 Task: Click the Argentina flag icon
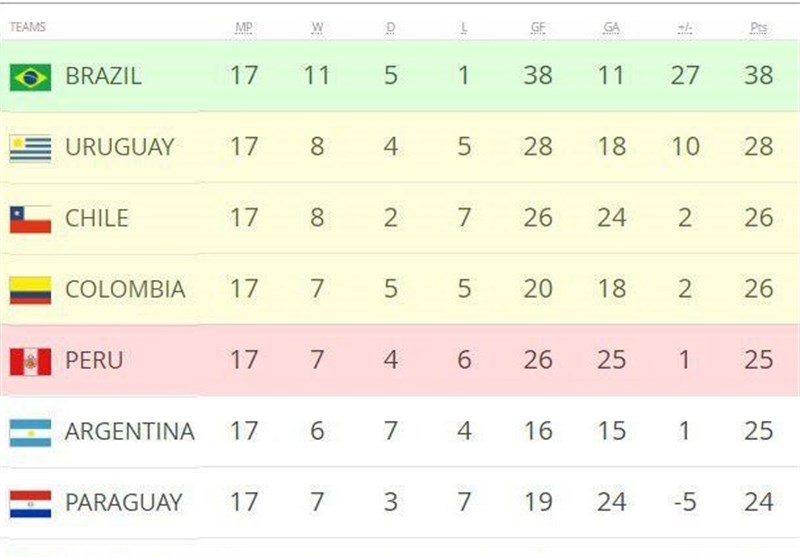click(x=30, y=432)
